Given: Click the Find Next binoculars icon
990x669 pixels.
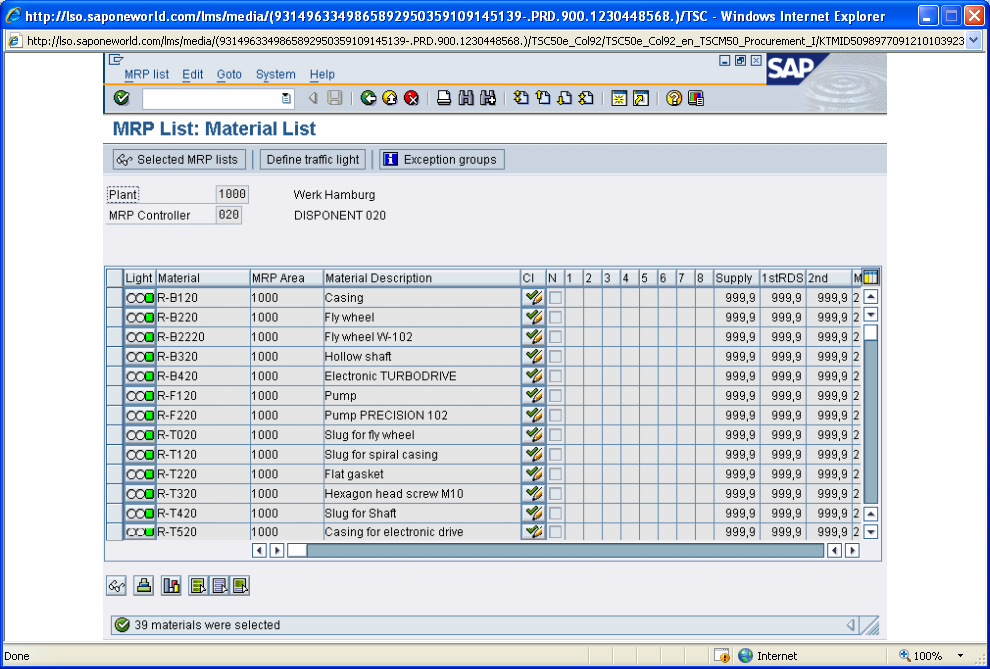Looking at the screenshot, I should tap(488, 98).
